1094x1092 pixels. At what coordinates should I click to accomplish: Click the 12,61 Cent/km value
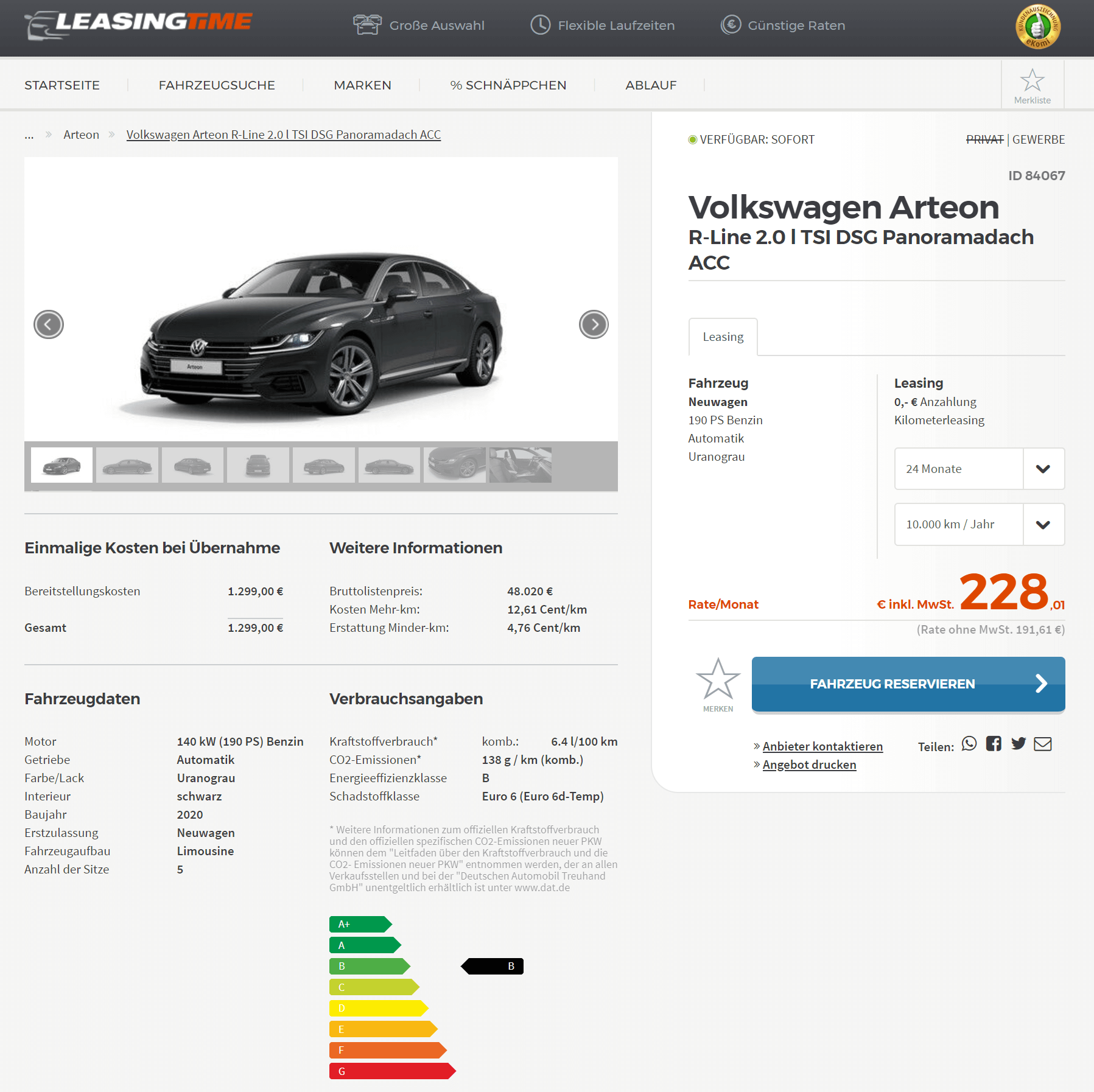tap(547, 609)
